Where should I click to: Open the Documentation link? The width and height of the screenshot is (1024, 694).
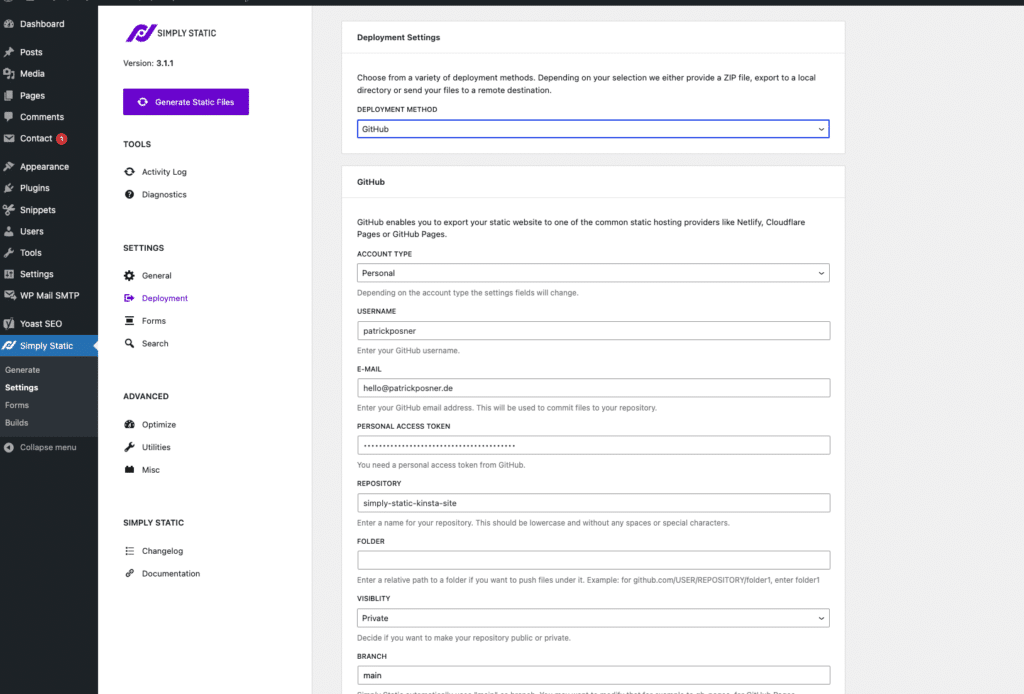[171, 573]
